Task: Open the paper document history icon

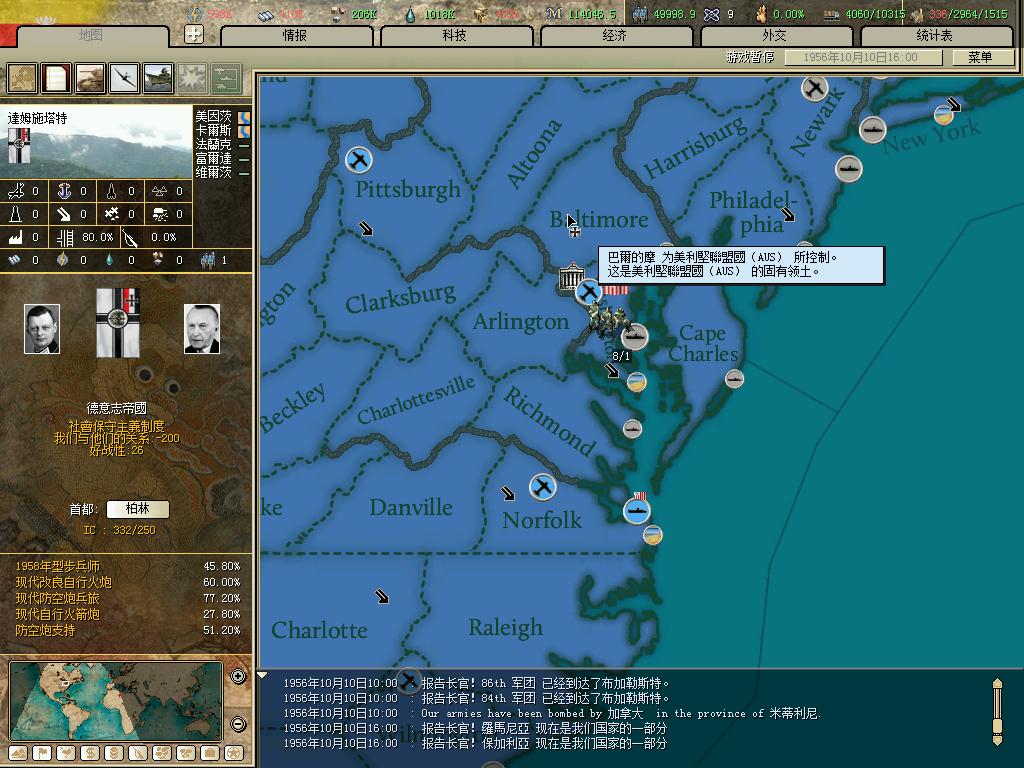Action: tap(56, 78)
